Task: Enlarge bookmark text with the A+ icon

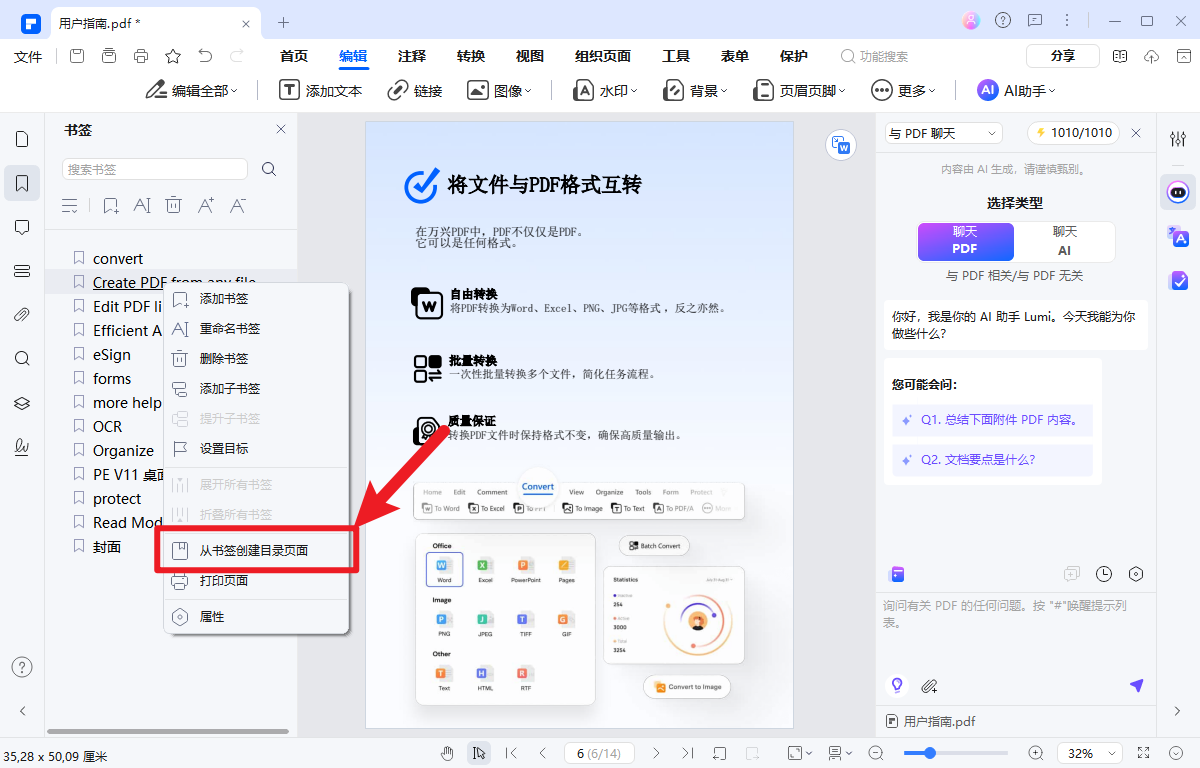Action: [205, 205]
